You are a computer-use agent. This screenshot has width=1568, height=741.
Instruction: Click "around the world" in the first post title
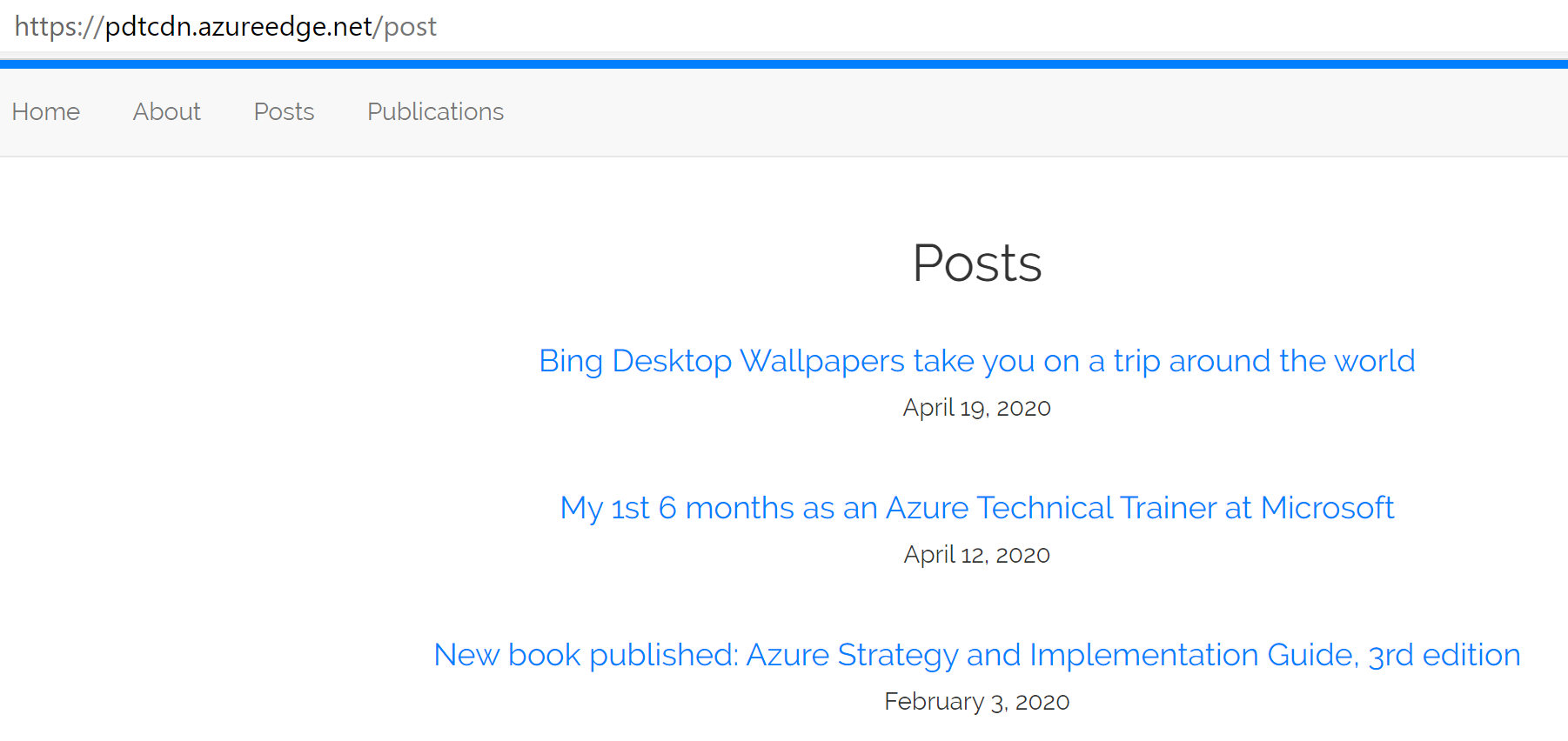[1291, 361]
